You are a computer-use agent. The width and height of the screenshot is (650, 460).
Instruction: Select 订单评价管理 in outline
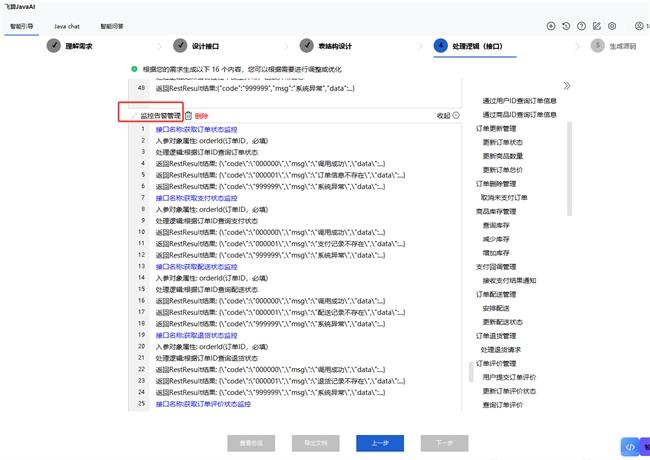pos(496,364)
